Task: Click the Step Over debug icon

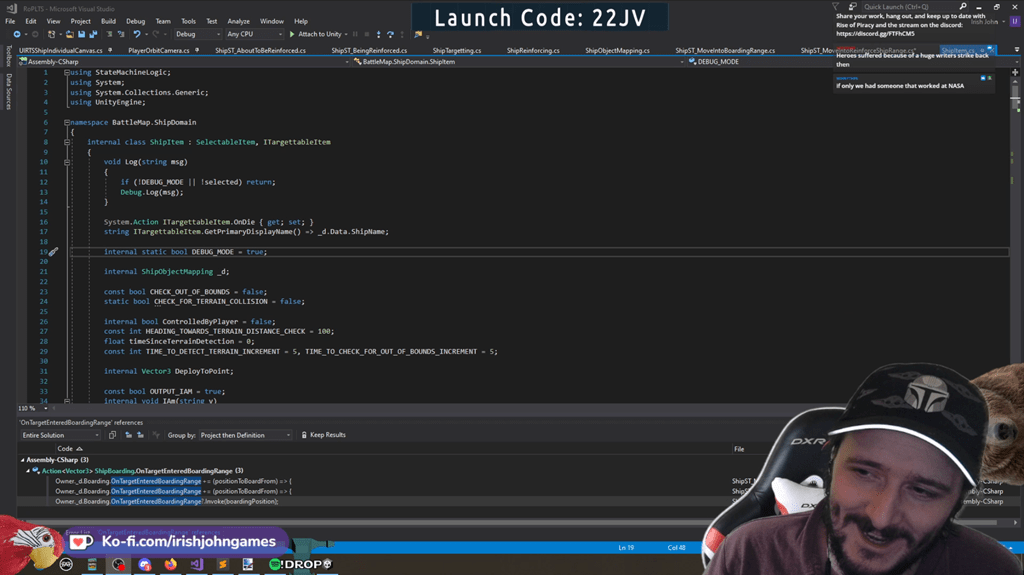Action: coord(391,34)
